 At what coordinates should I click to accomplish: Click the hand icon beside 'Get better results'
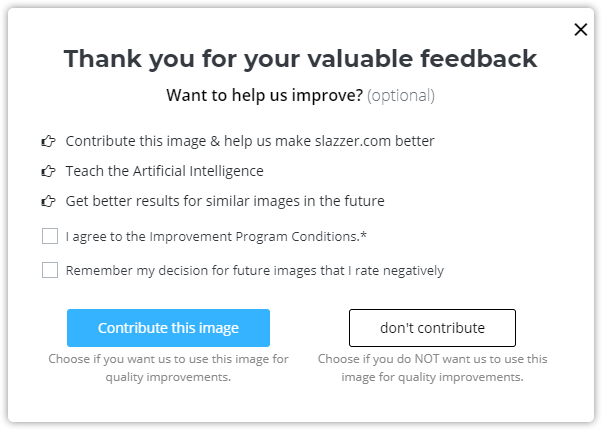[48, 201]
